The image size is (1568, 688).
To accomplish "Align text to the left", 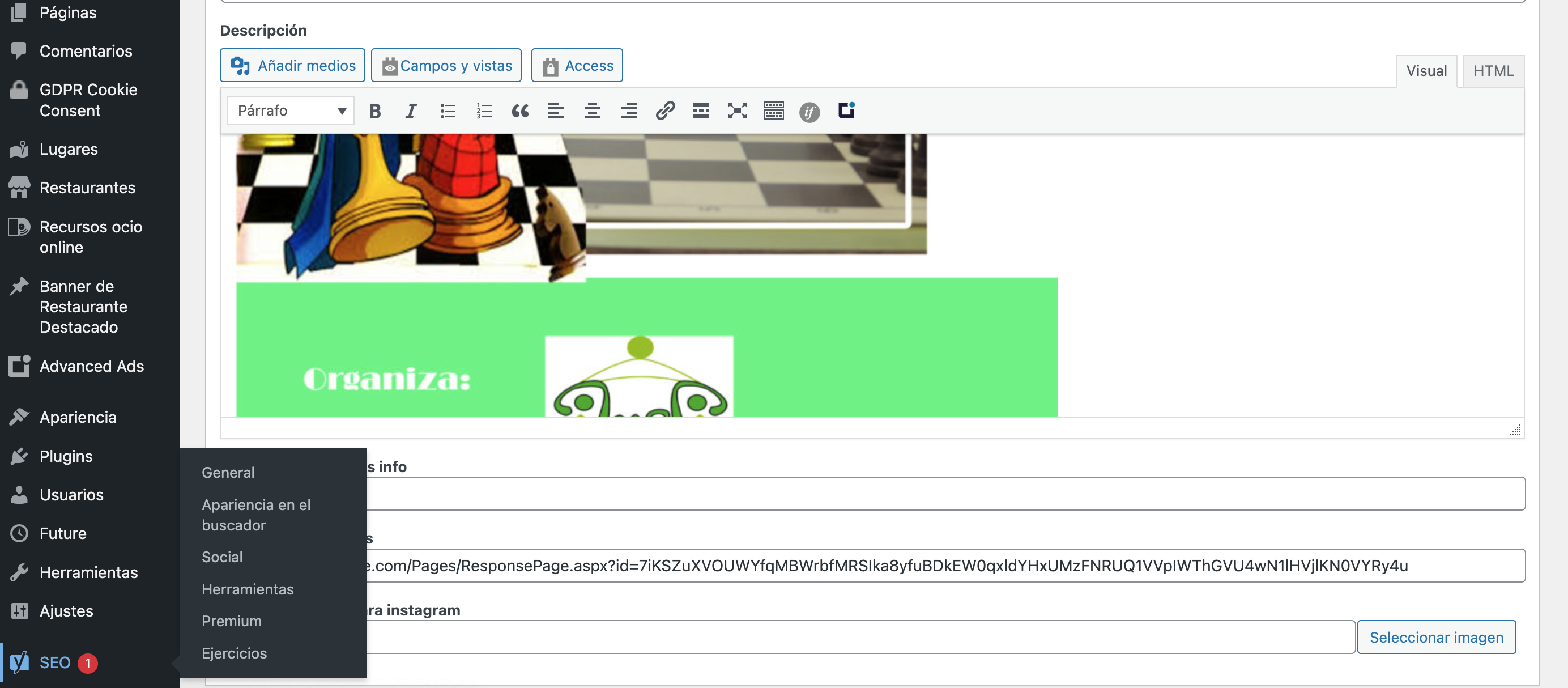I will click(556, 111).
